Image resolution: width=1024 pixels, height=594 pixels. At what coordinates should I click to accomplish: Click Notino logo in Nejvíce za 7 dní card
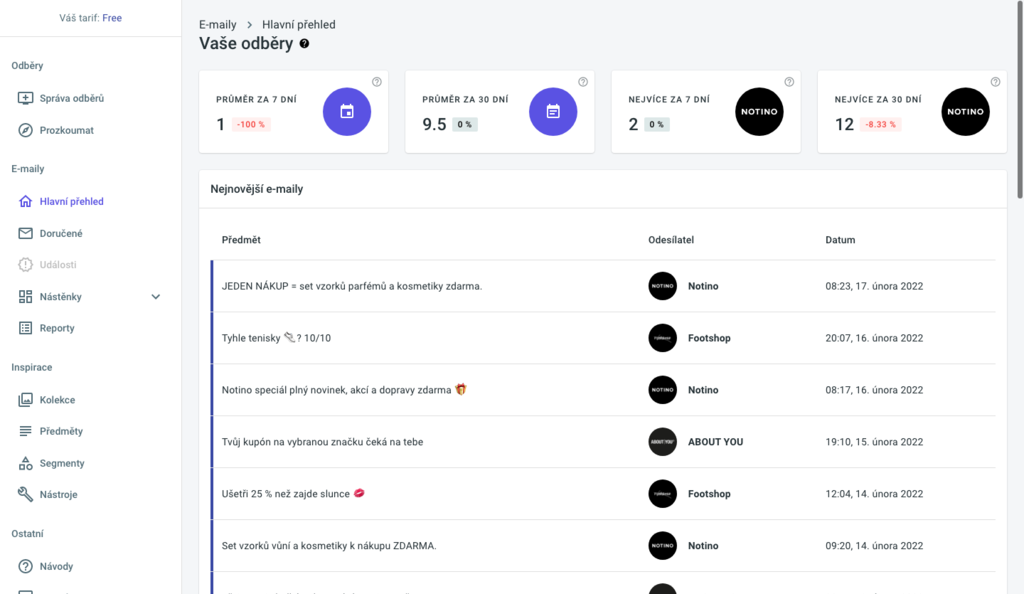click(759, 112)
